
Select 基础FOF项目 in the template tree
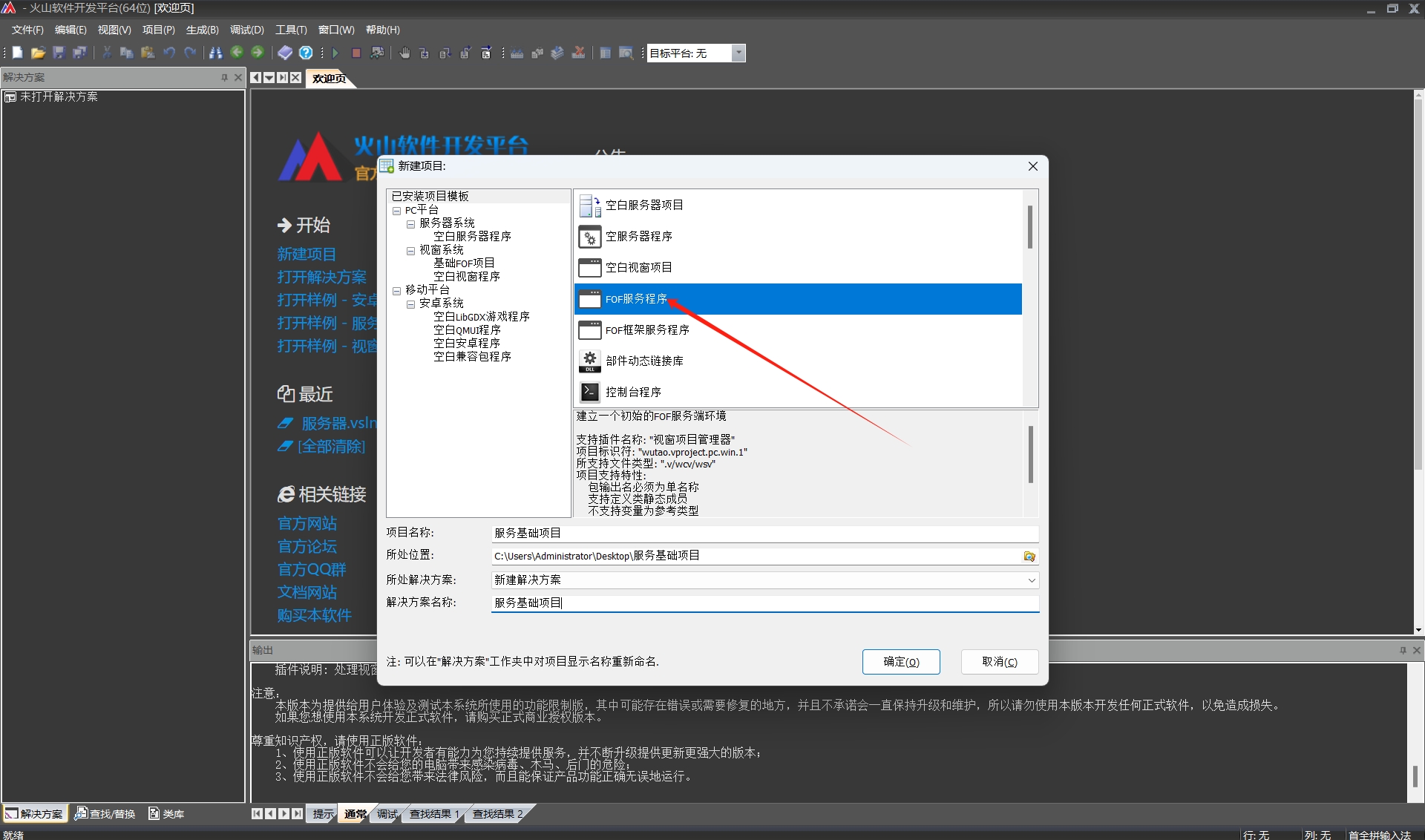tap(464, 263)
